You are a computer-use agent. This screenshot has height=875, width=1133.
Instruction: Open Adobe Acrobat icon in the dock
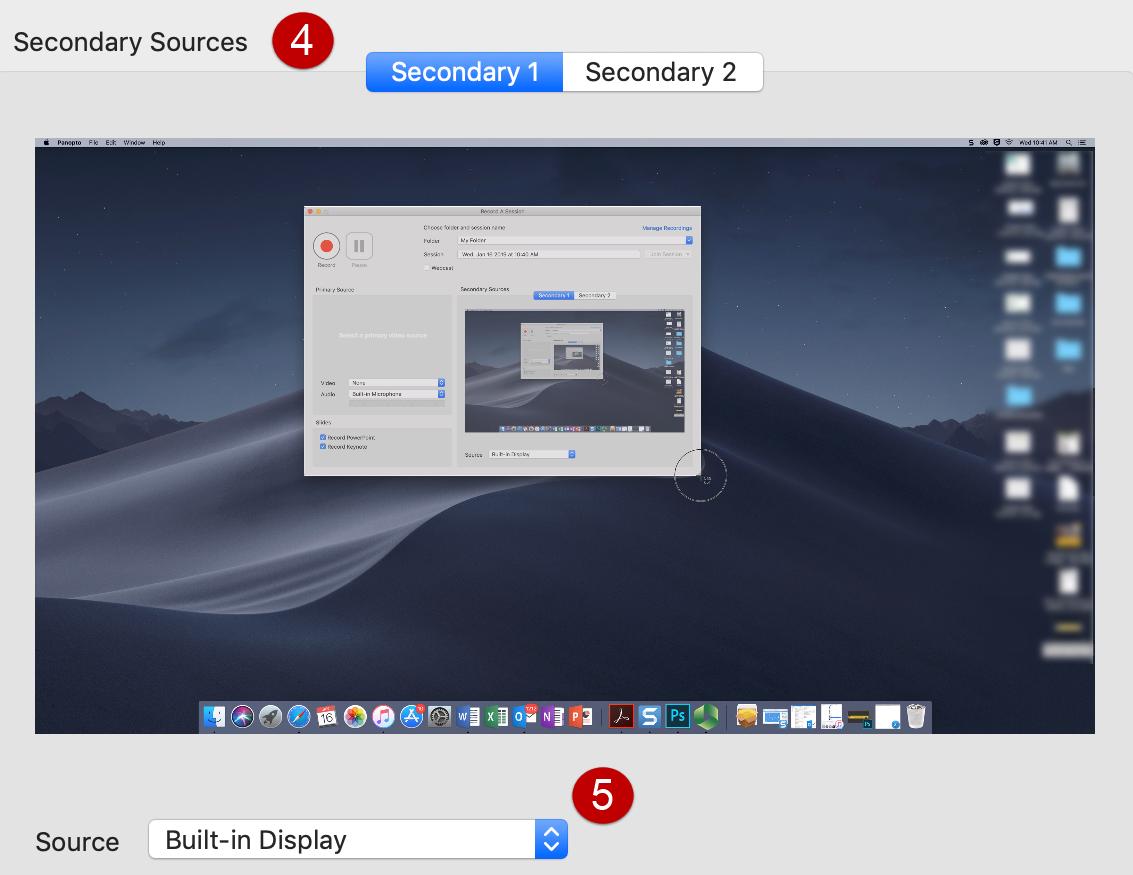pyautogui.click(x=621, y=717)
